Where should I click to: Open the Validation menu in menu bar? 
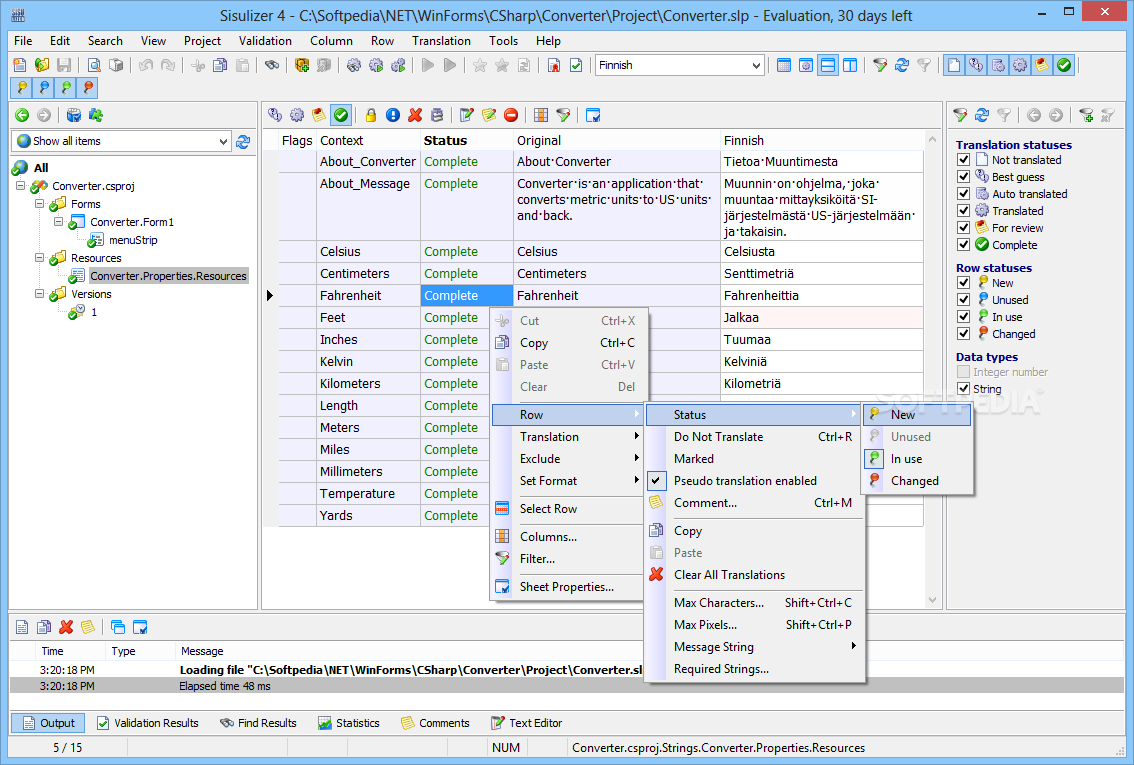(265, 41)
